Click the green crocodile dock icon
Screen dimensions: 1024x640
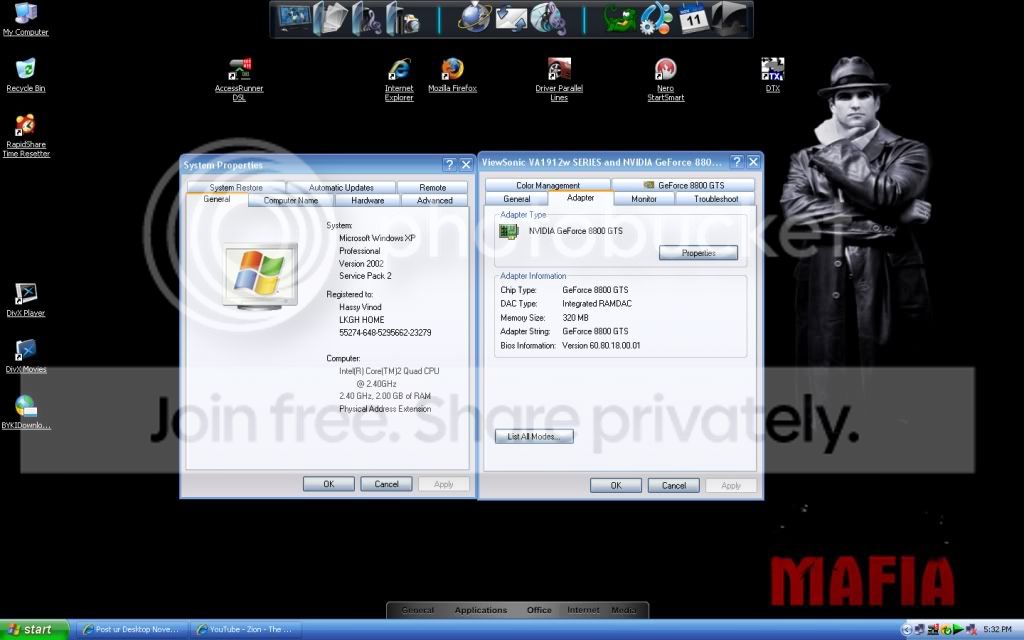(619, 18)
